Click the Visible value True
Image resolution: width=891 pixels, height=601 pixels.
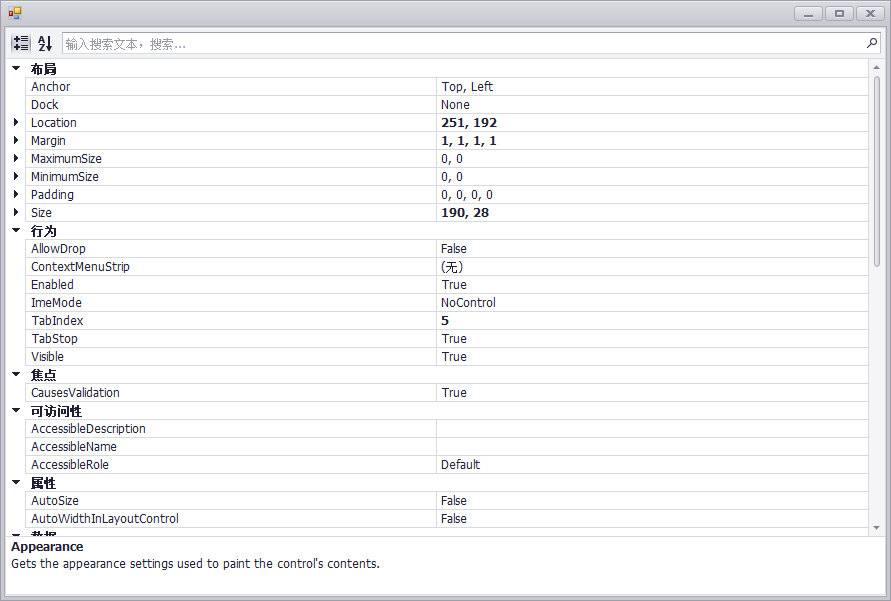tap(652, 357)
